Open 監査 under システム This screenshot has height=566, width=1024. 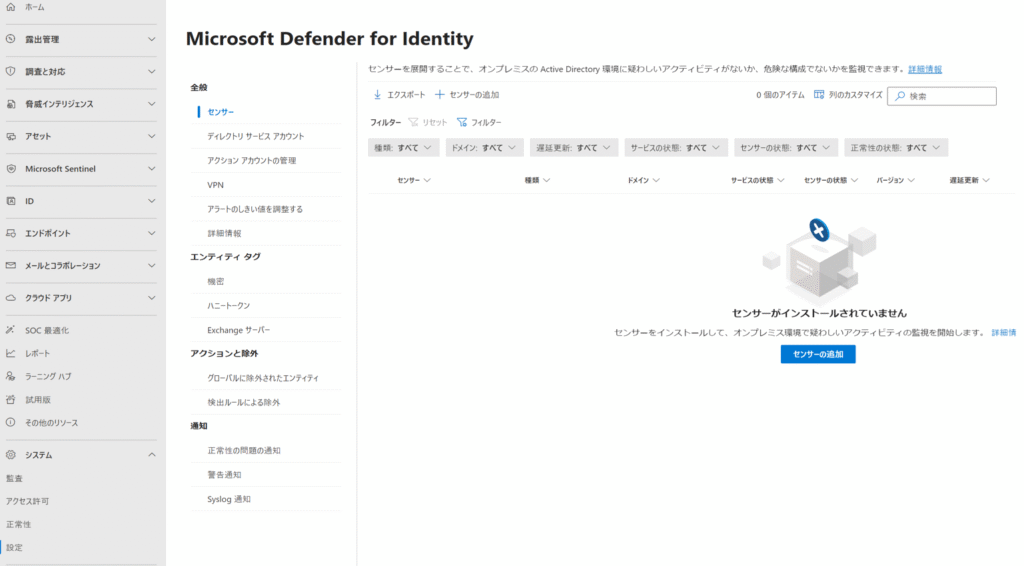click(x=14, y=479)
